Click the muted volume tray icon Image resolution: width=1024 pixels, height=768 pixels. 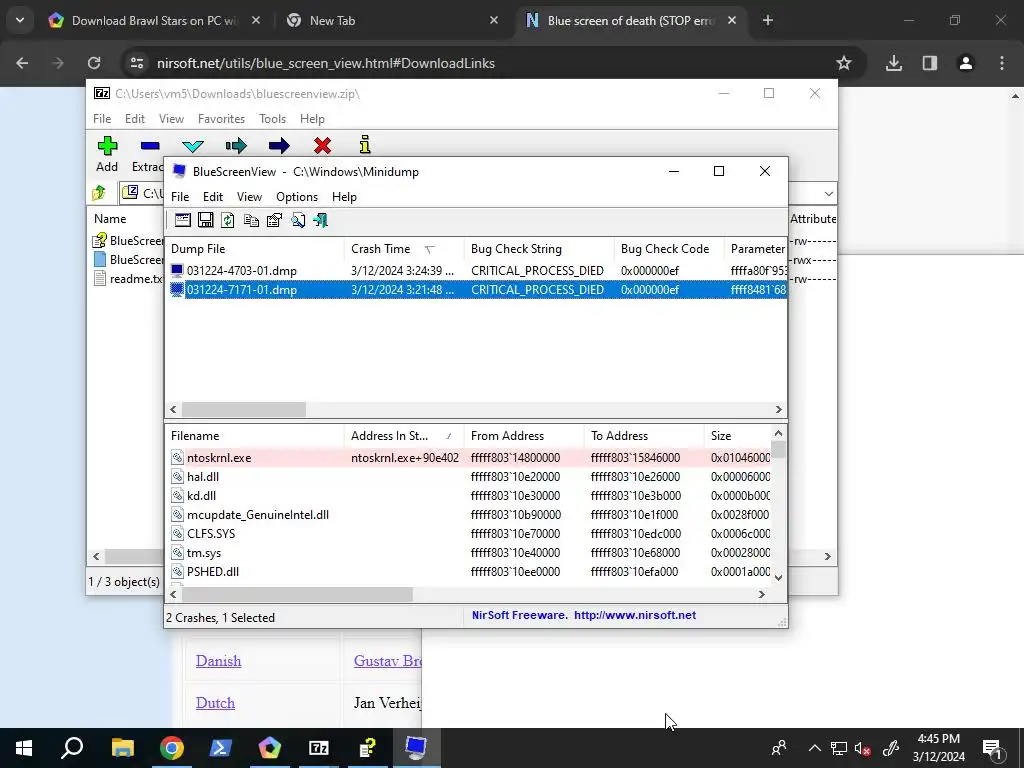pos(863,748)
